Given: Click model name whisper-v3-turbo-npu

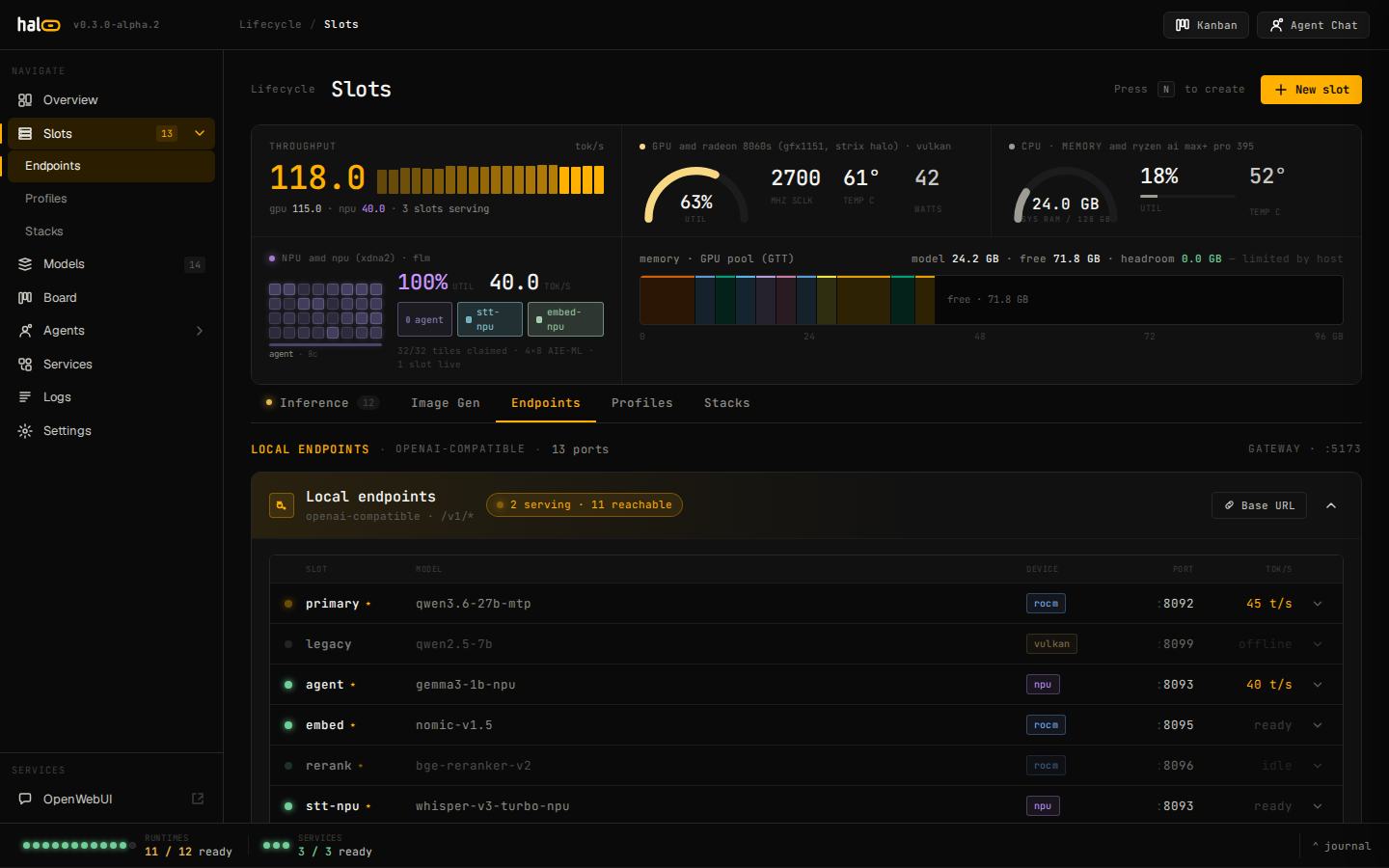Looking at the screenshot, I should (493, 806).
